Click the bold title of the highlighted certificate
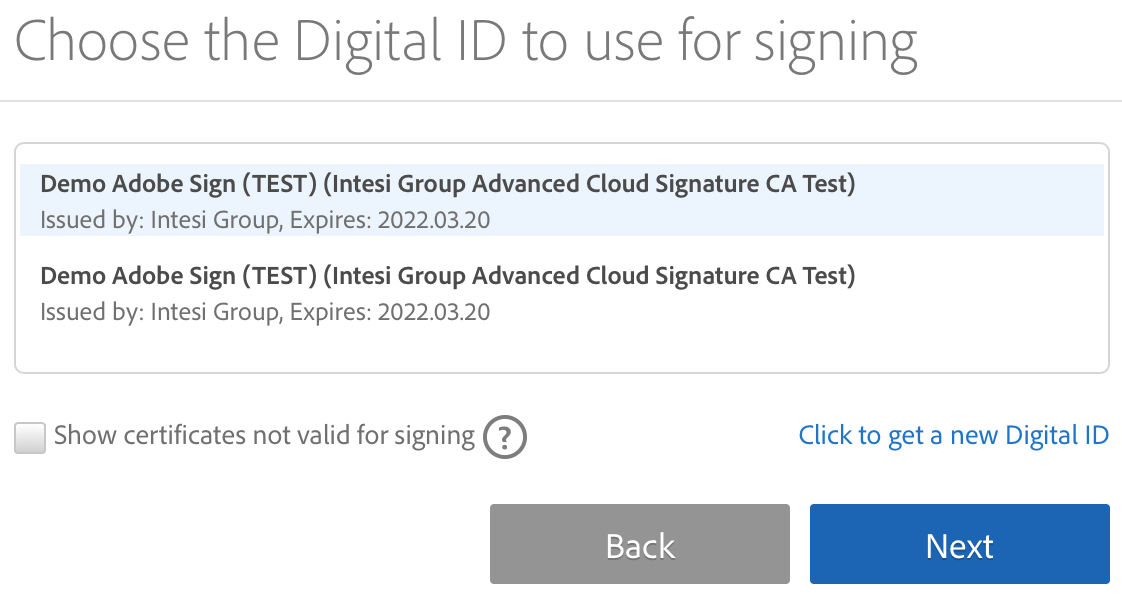The width and height of the screenshot is (1122, 594). coord(447,185)
